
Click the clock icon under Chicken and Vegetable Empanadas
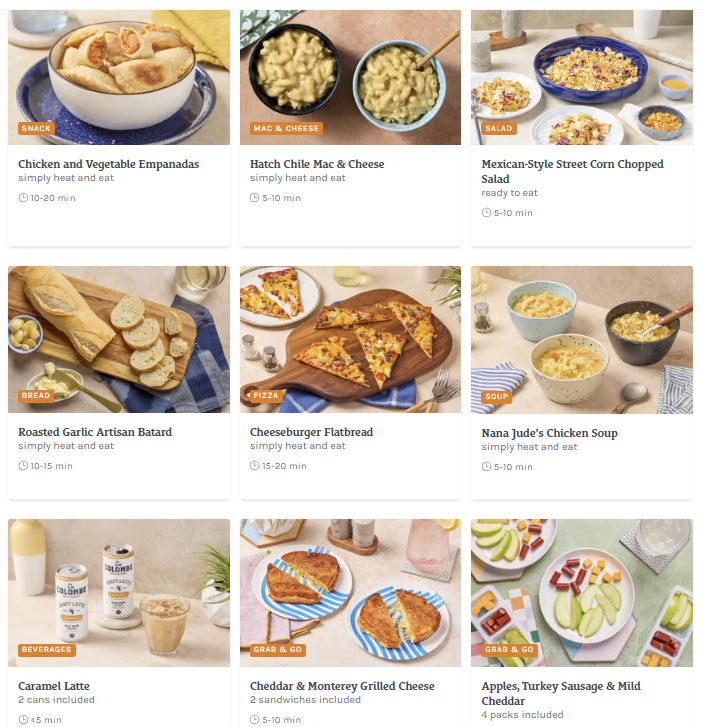pyautogui.click(x=23, y=198)
